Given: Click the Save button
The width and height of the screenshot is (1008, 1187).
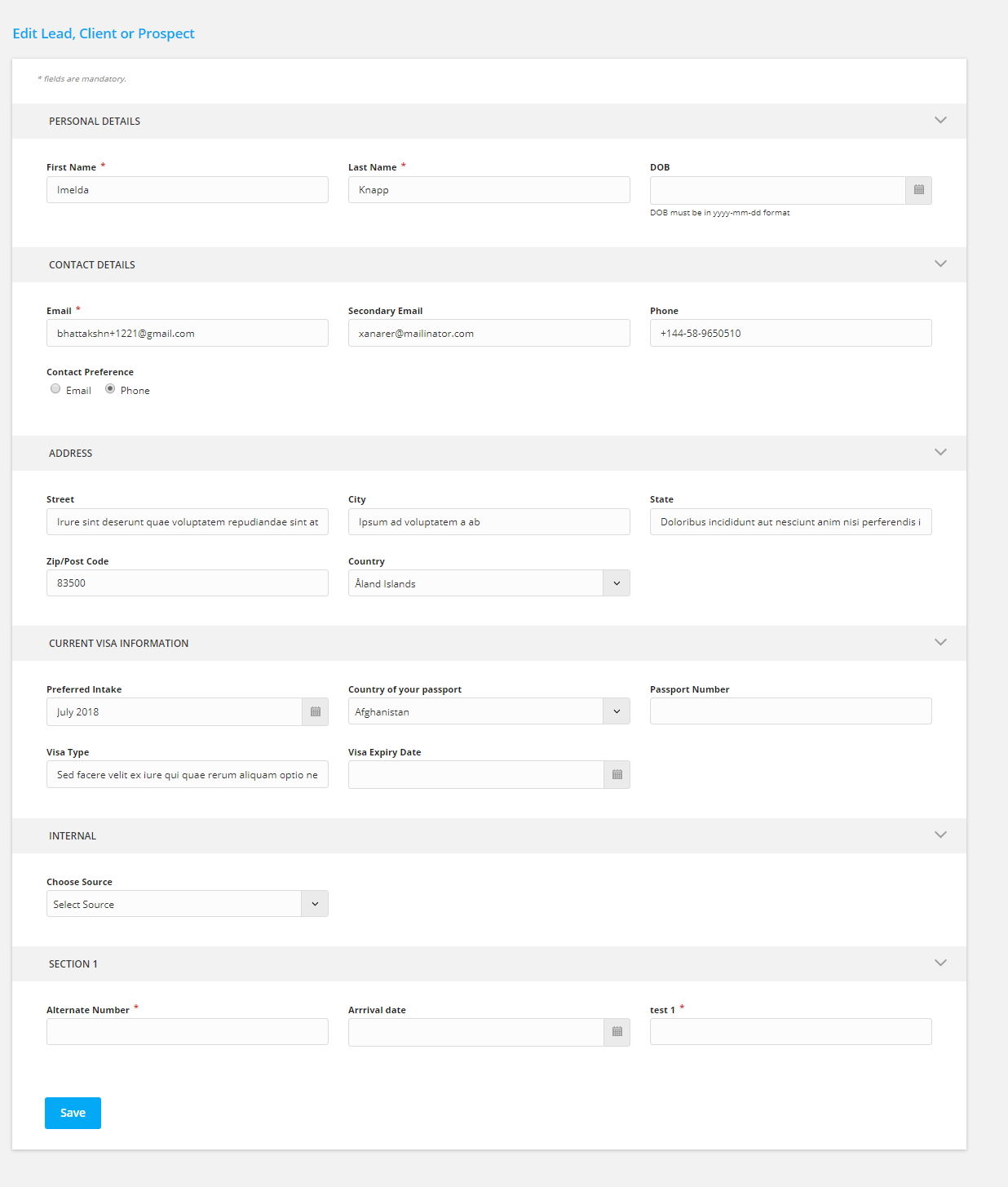Looking at the screenshot, I should point(73,1113).
